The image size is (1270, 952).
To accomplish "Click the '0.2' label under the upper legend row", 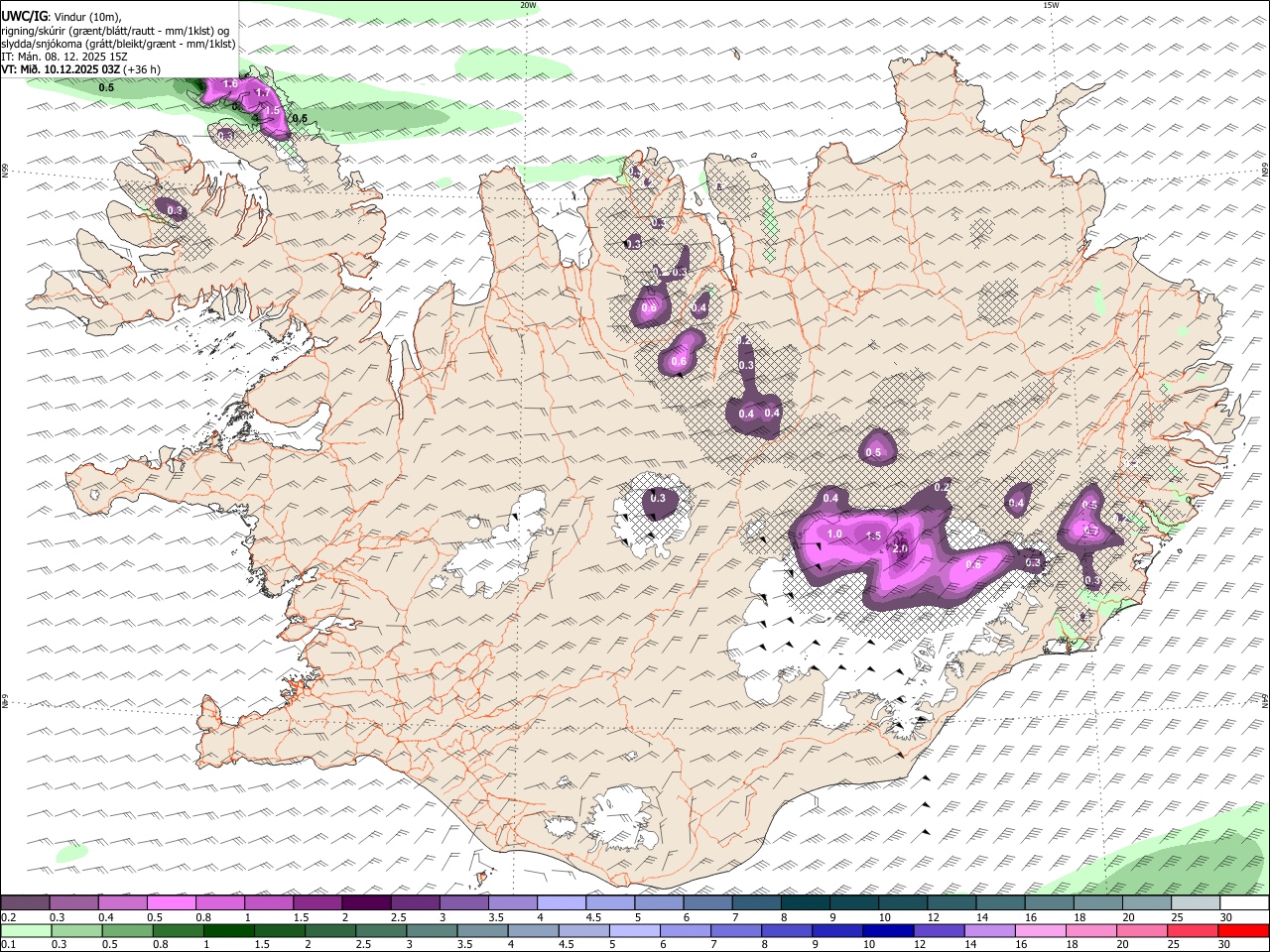I will click(x=8, y=917).
